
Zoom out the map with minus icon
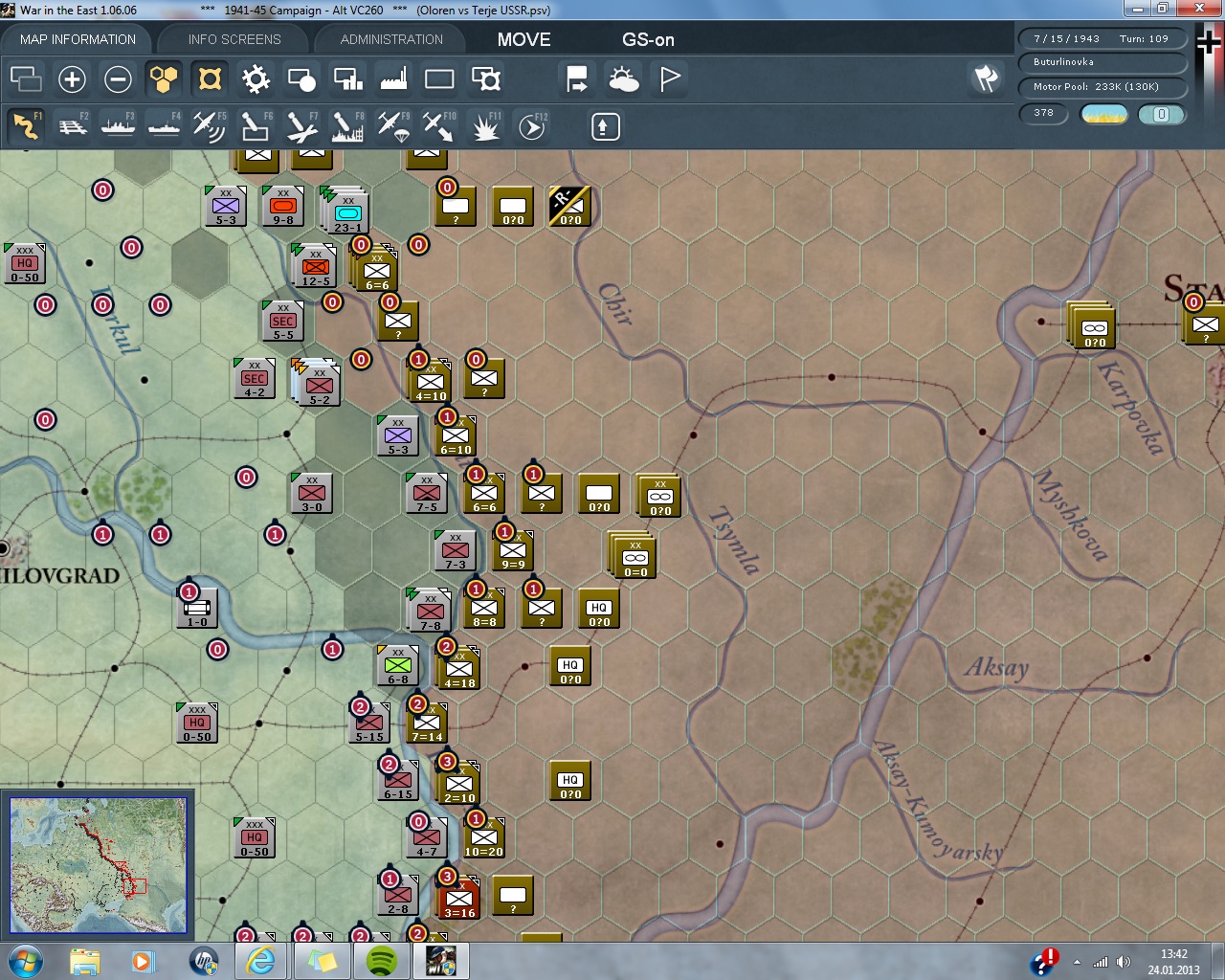click(118, 78)
